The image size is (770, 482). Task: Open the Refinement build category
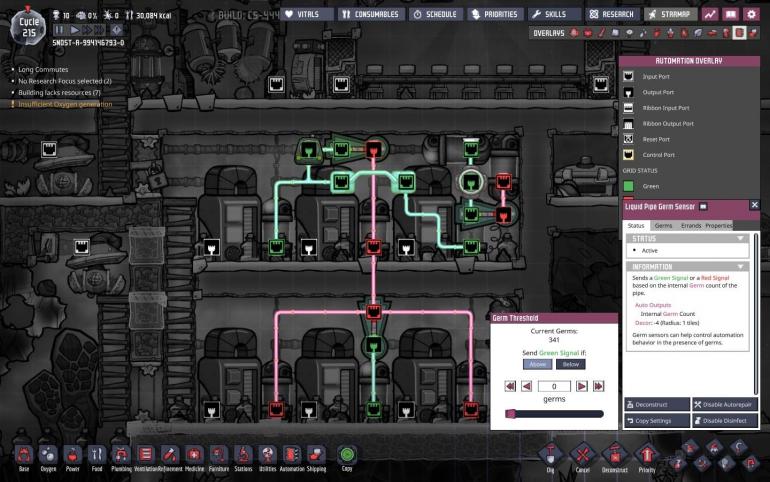(170, 456)
